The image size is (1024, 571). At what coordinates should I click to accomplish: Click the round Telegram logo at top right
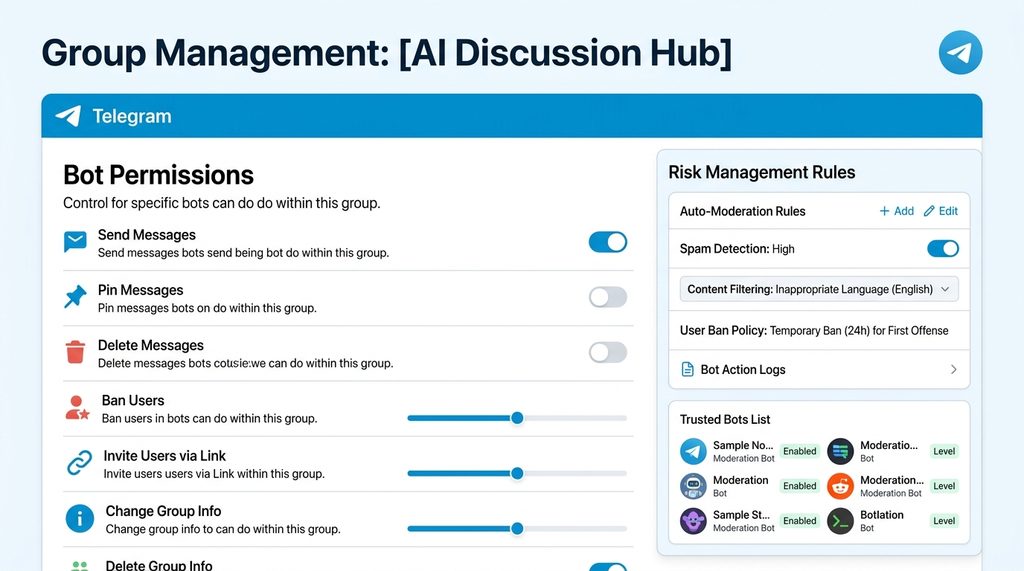pyautogui.click(x=960, y=52)
